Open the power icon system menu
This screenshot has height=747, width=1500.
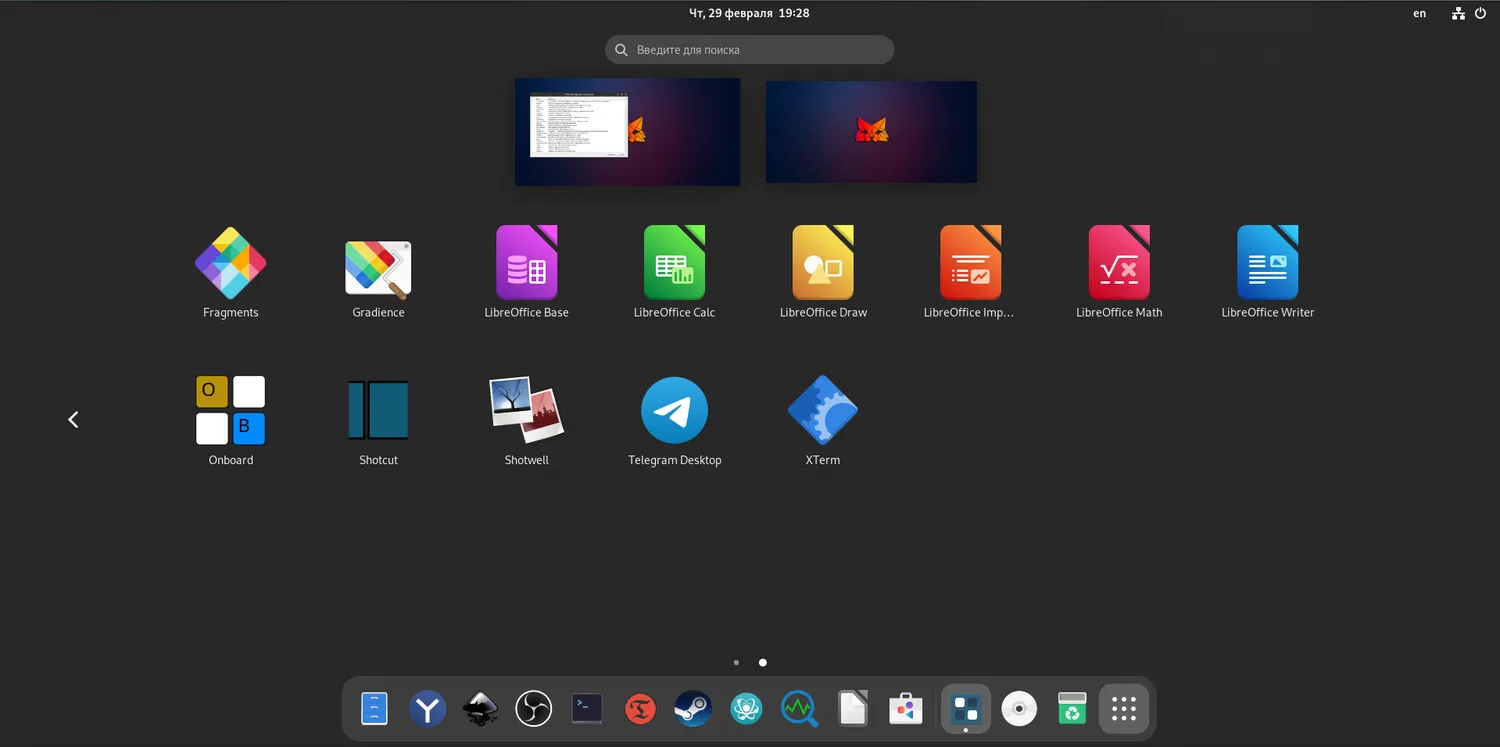[1481, 13]
